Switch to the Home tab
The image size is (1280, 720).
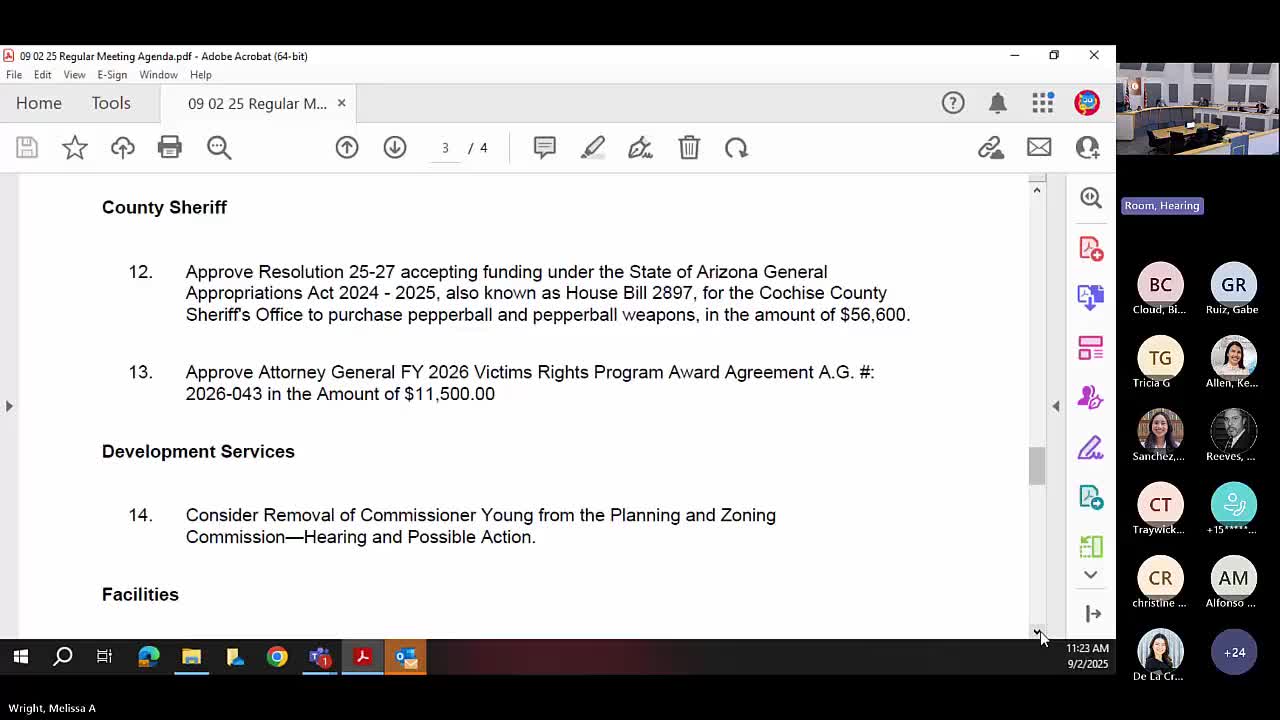coord(39,103)
